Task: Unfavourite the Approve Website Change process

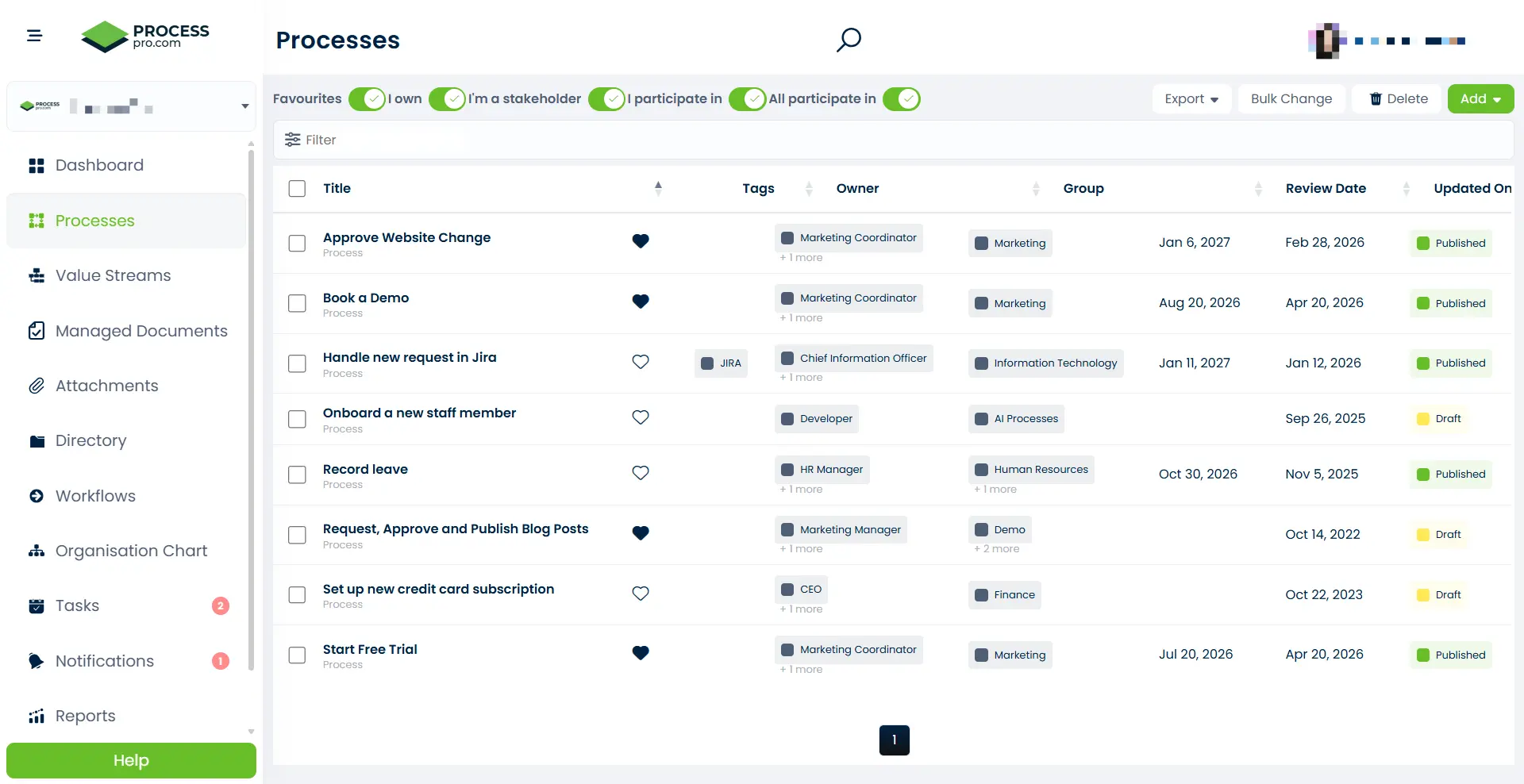Action: 641,241
